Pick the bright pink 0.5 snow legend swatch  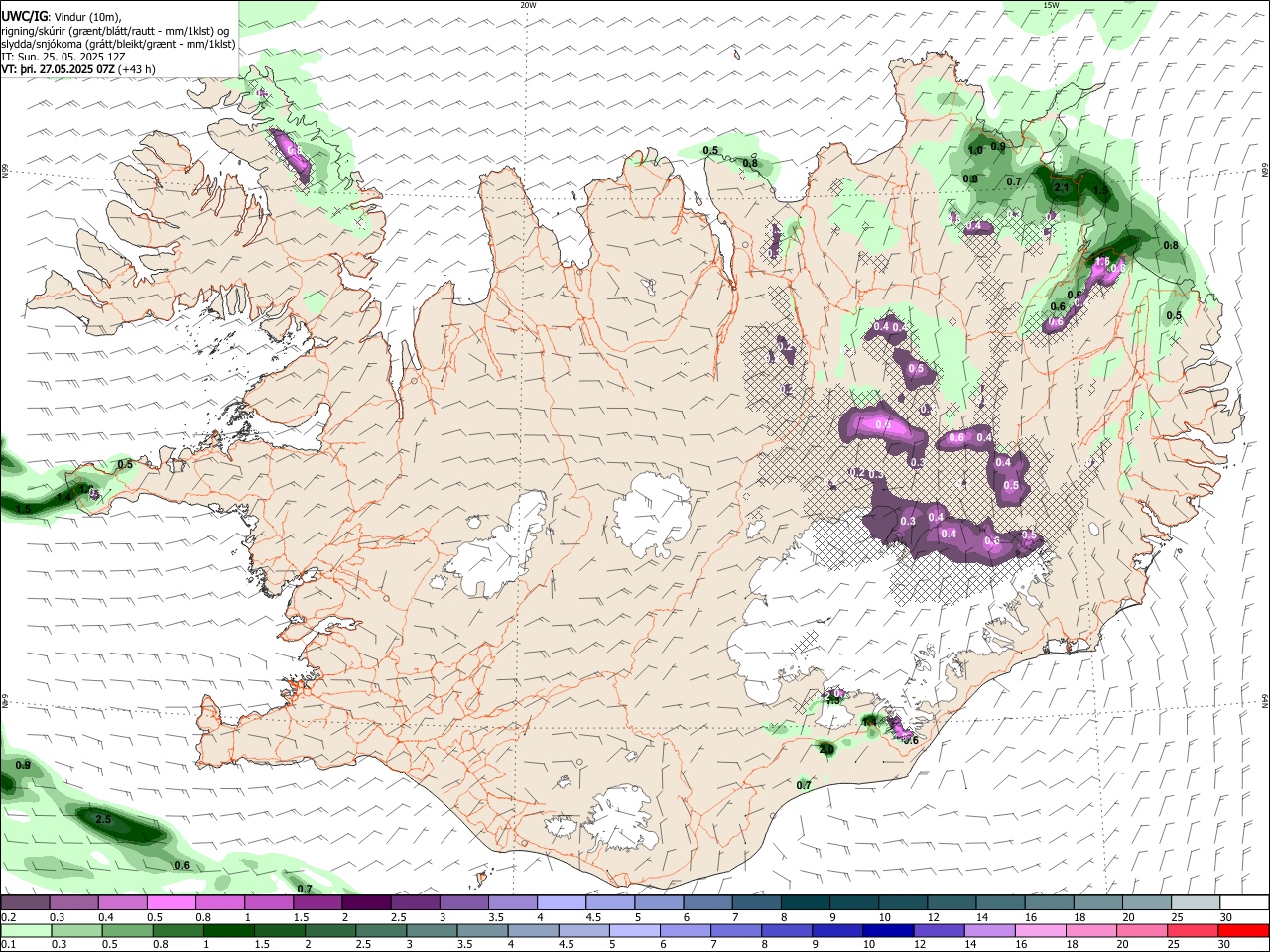(x=171, y=902)
